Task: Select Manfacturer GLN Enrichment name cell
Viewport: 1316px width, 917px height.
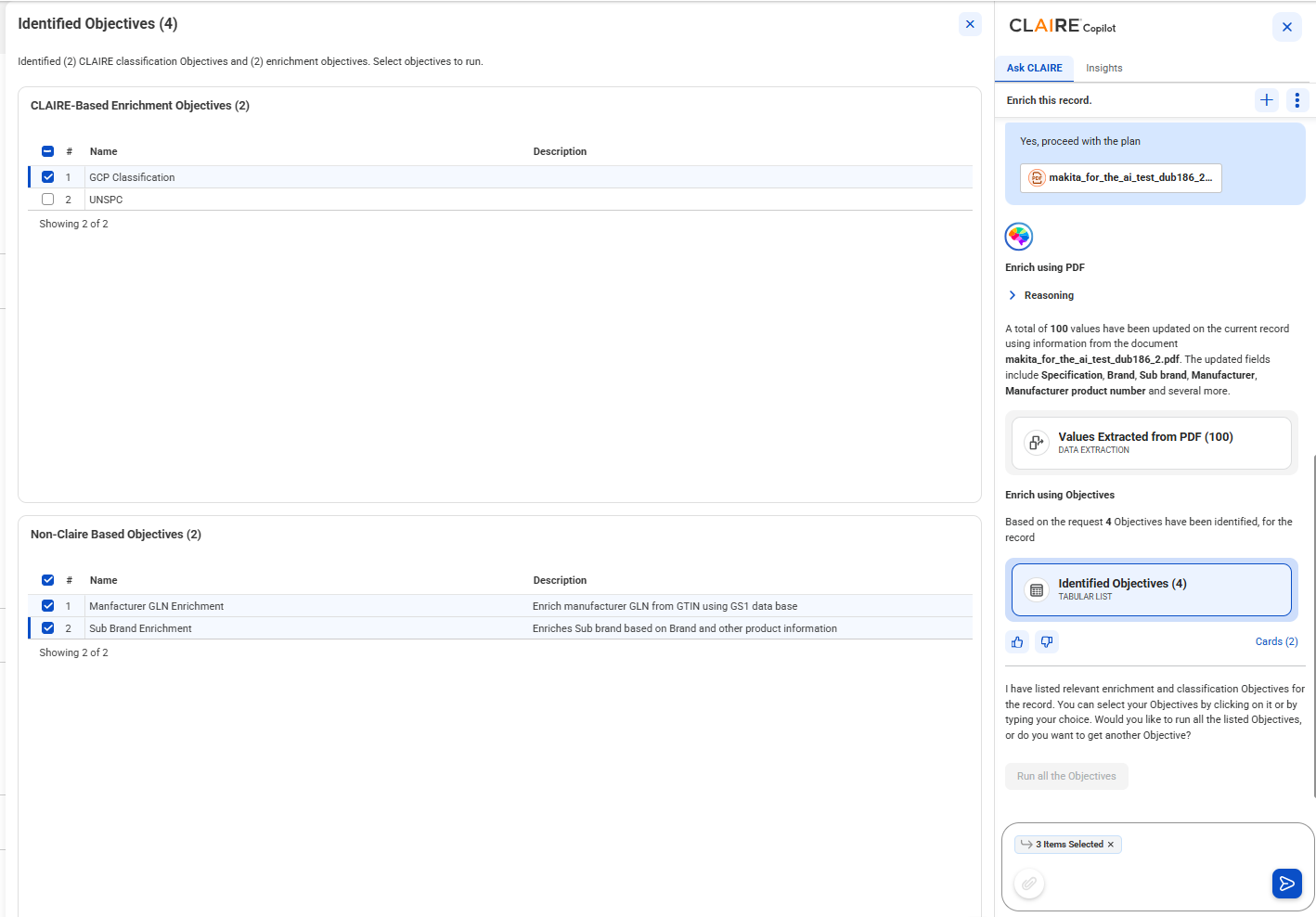Action: [156, 606]
